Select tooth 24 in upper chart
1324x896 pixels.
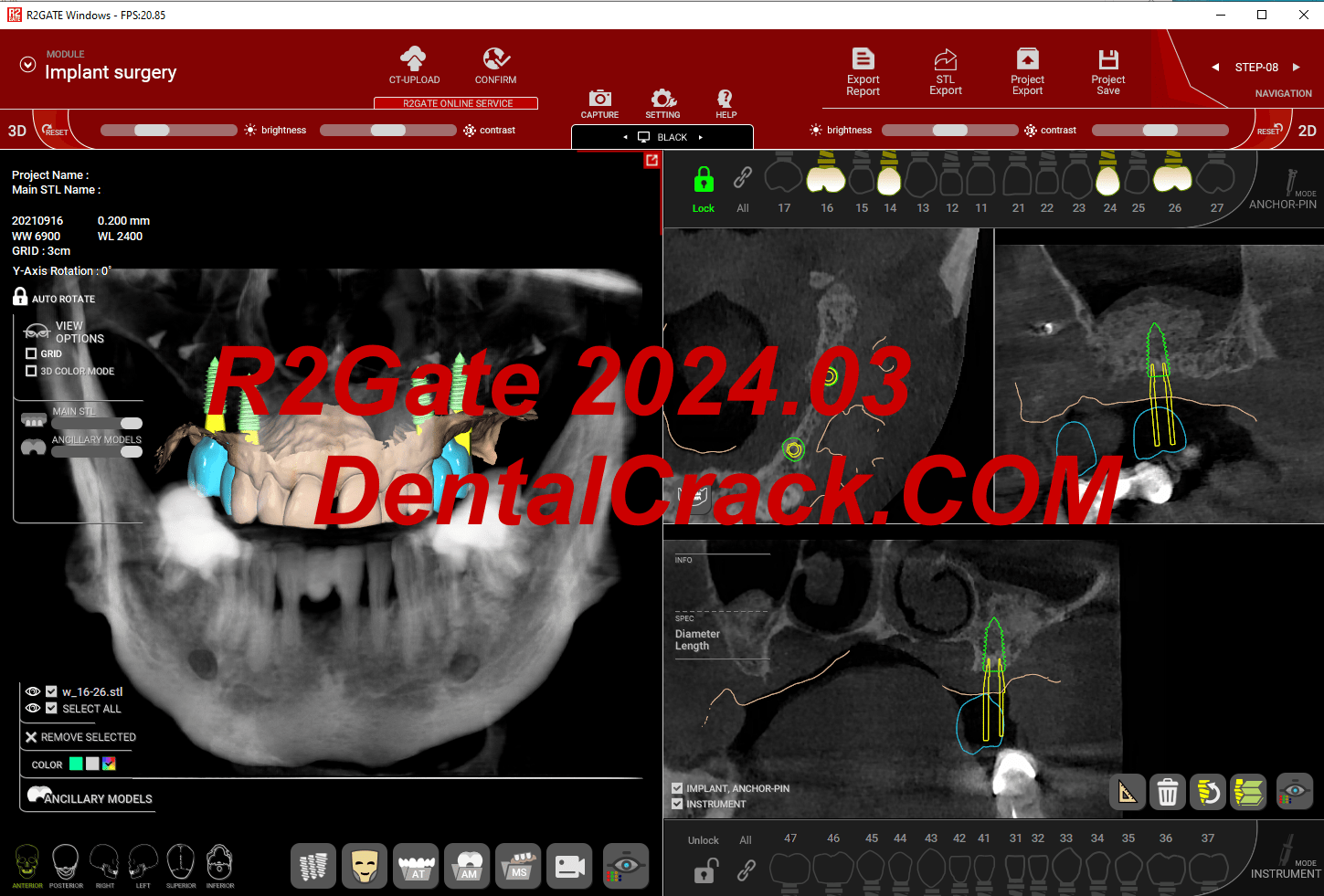[1108, 183]
